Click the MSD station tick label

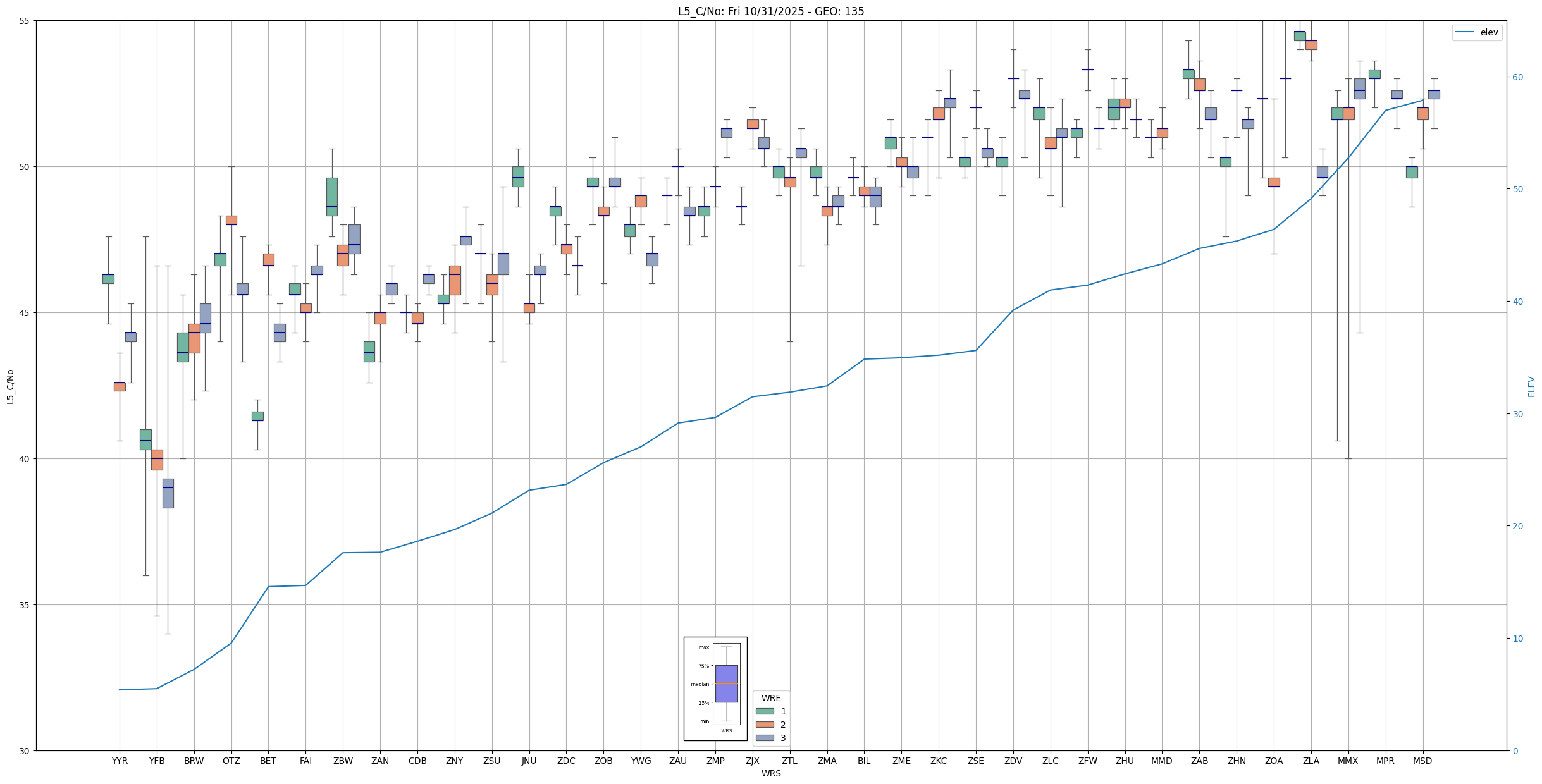[1422, 761]
